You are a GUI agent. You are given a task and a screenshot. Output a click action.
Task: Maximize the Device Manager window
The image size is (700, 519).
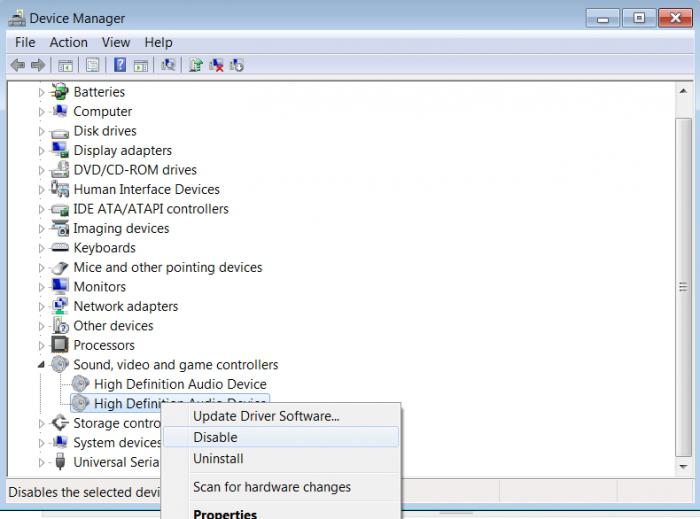click(639, 18)
